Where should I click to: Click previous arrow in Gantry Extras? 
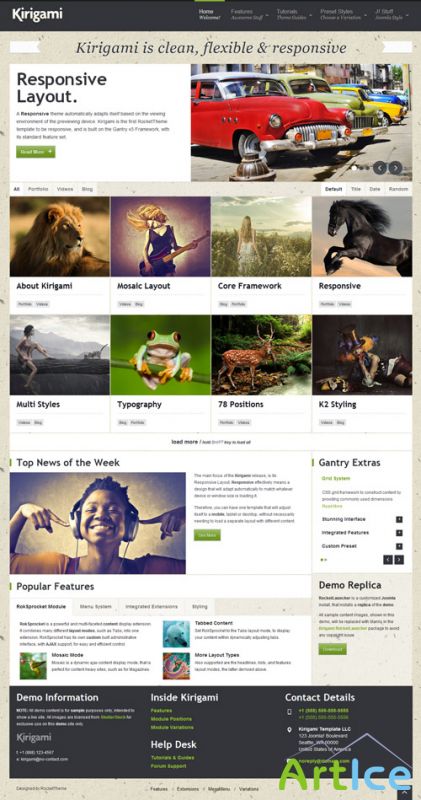click(x=388, y=560)
